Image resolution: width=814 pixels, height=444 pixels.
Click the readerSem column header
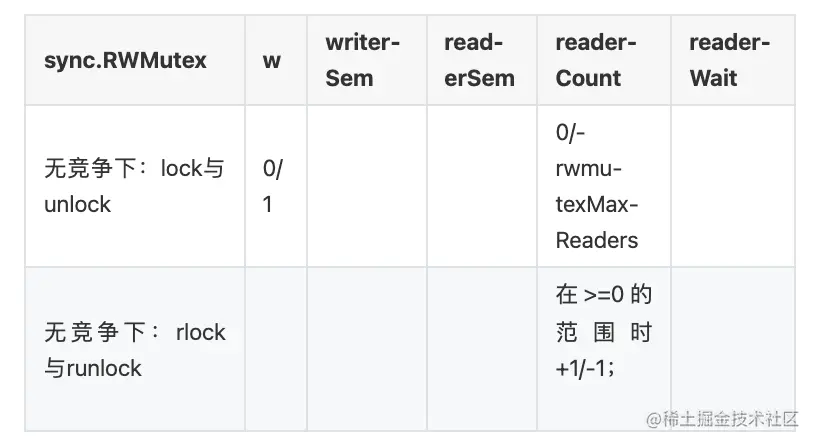(479, 60)
